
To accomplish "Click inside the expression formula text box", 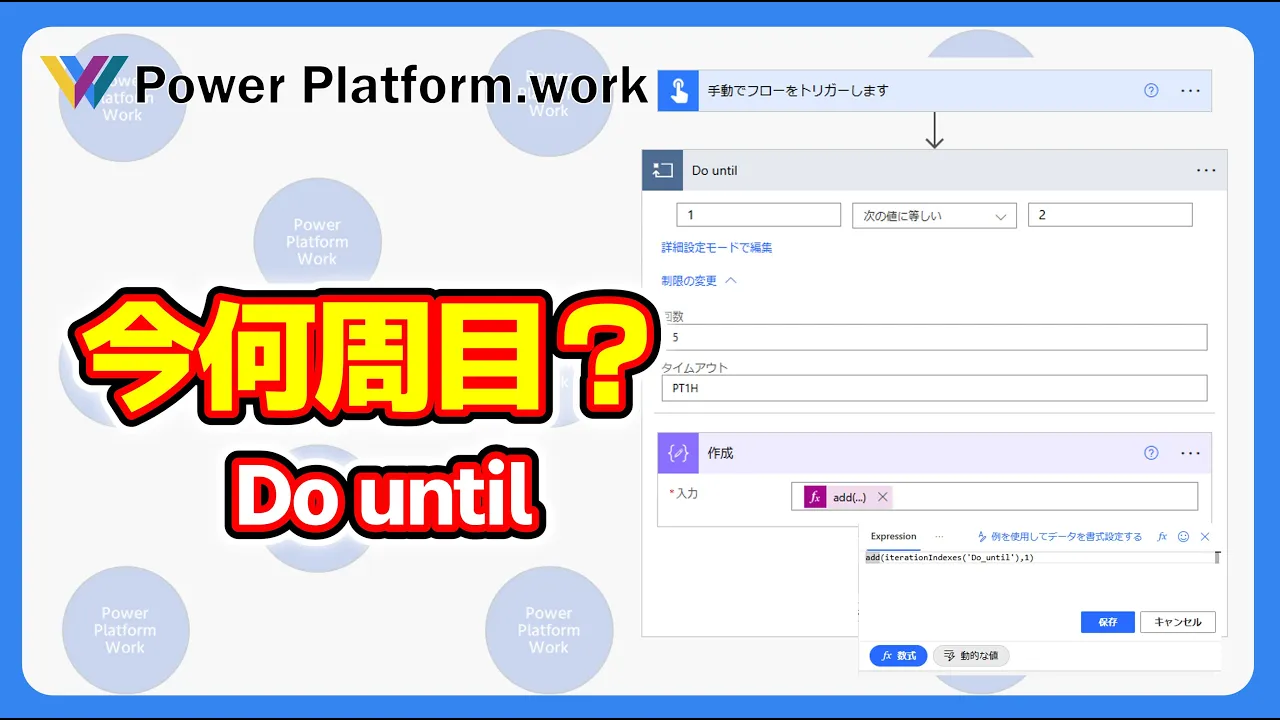I will [x=1038, y=558].
